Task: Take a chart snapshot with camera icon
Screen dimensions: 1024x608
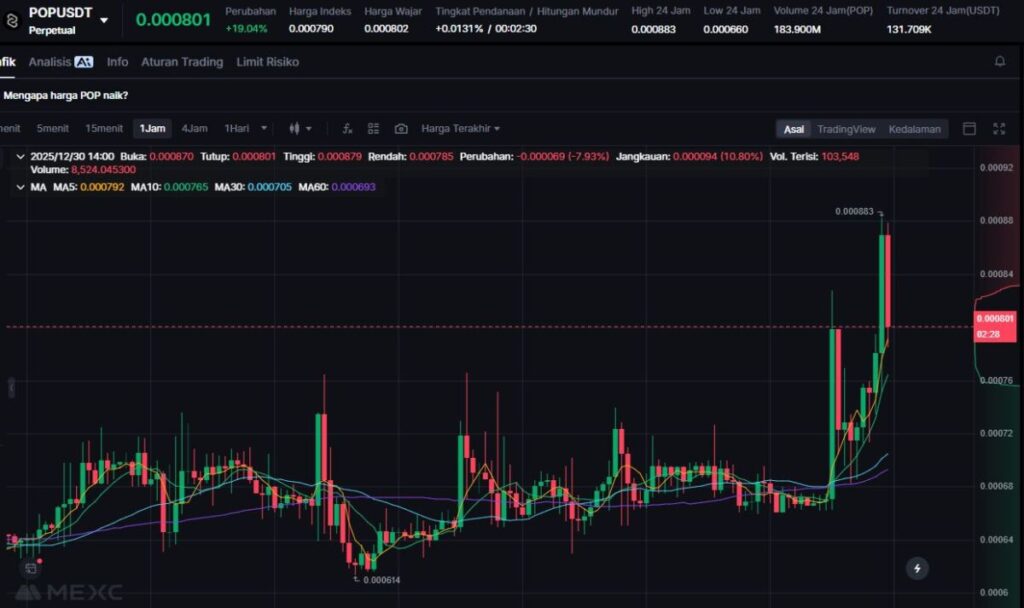Action: 401,129
